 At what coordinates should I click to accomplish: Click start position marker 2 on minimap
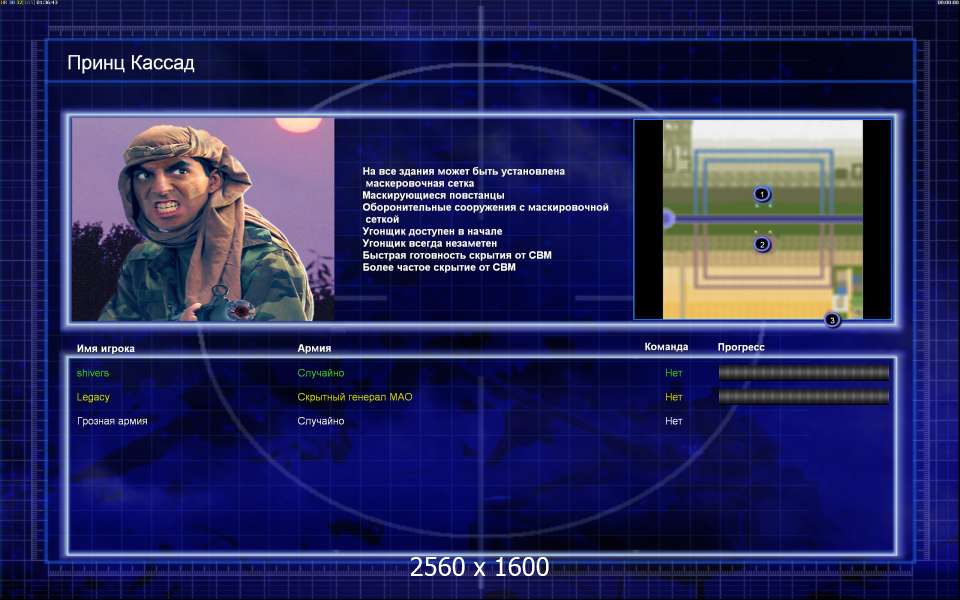(762, 244)
